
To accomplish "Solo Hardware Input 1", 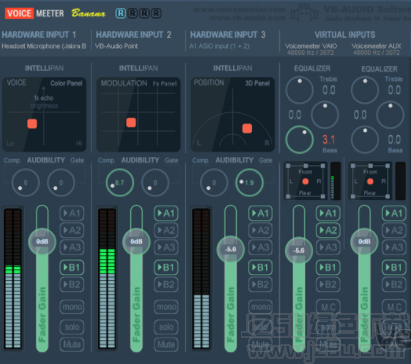I will (x=72, y=327).
